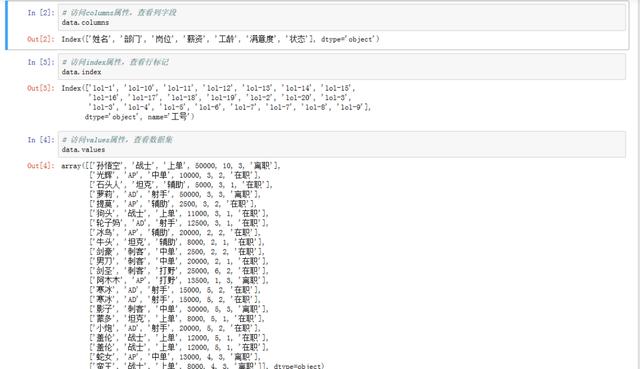Viewport: 640px width, 369px height.
Task: Click the '薪资' column name in Out[2]
Action: coord(195,39)
